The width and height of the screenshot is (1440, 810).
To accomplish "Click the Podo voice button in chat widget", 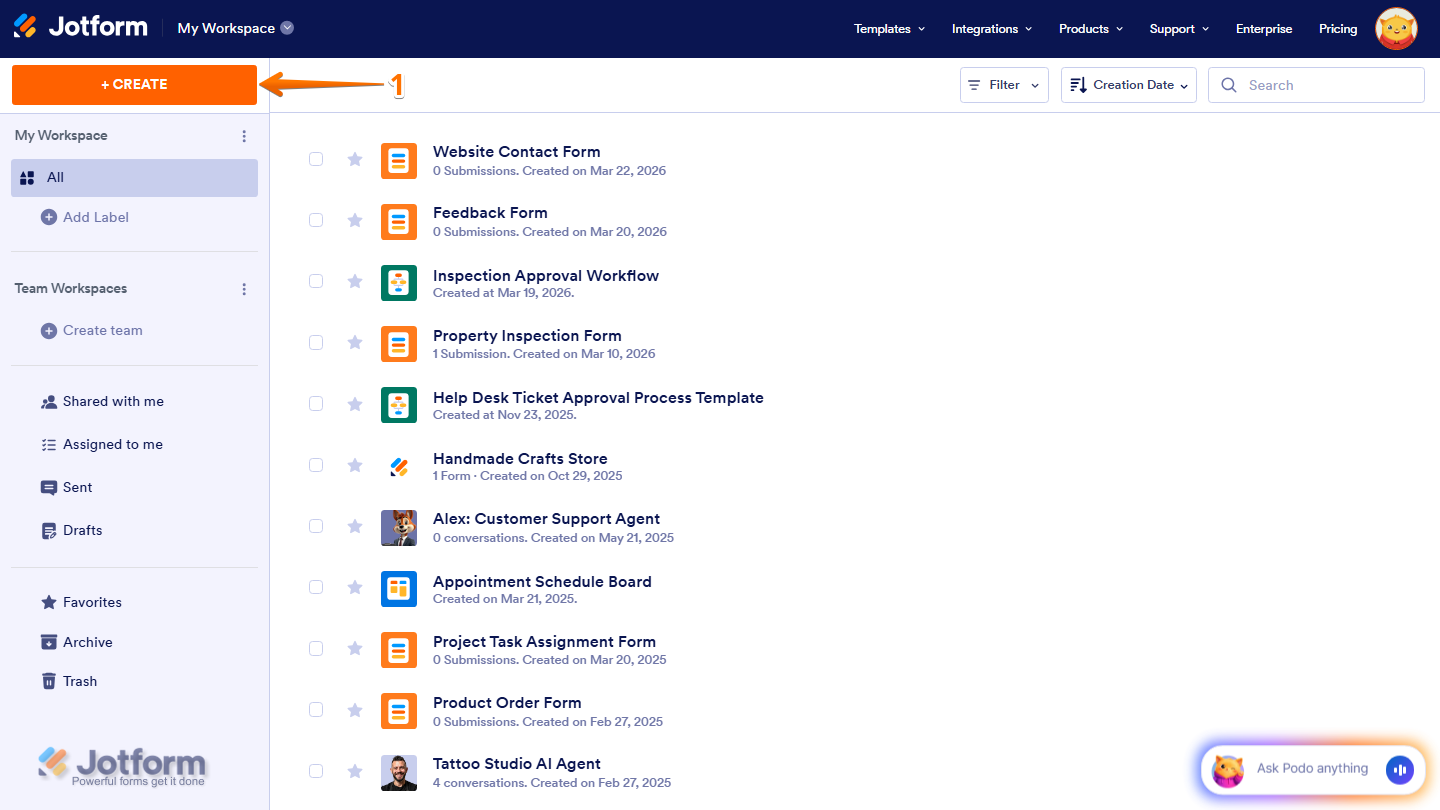I will click(1400, 769).
